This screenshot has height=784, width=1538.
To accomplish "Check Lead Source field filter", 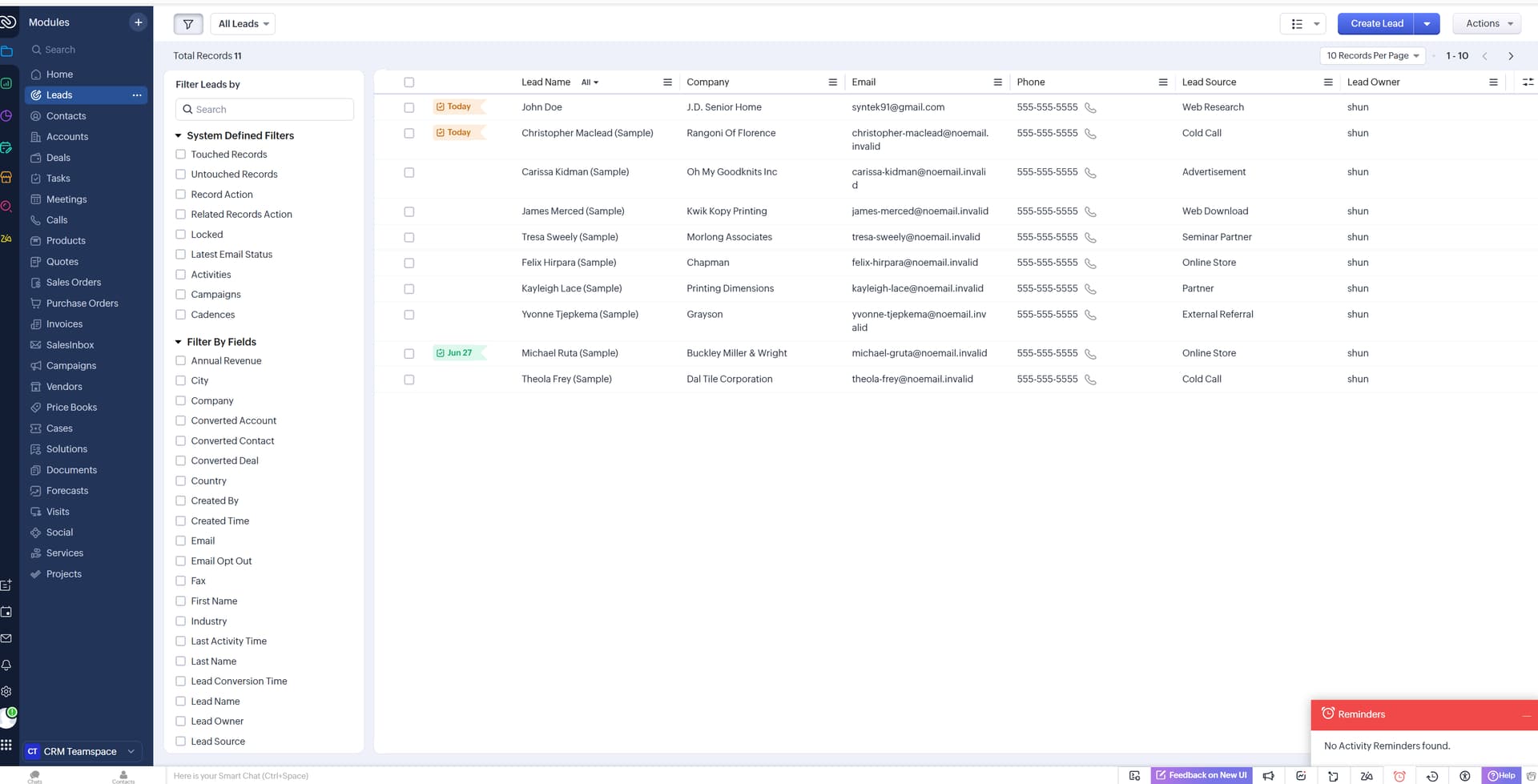I will pyautogui.click(x=180, y=741).
